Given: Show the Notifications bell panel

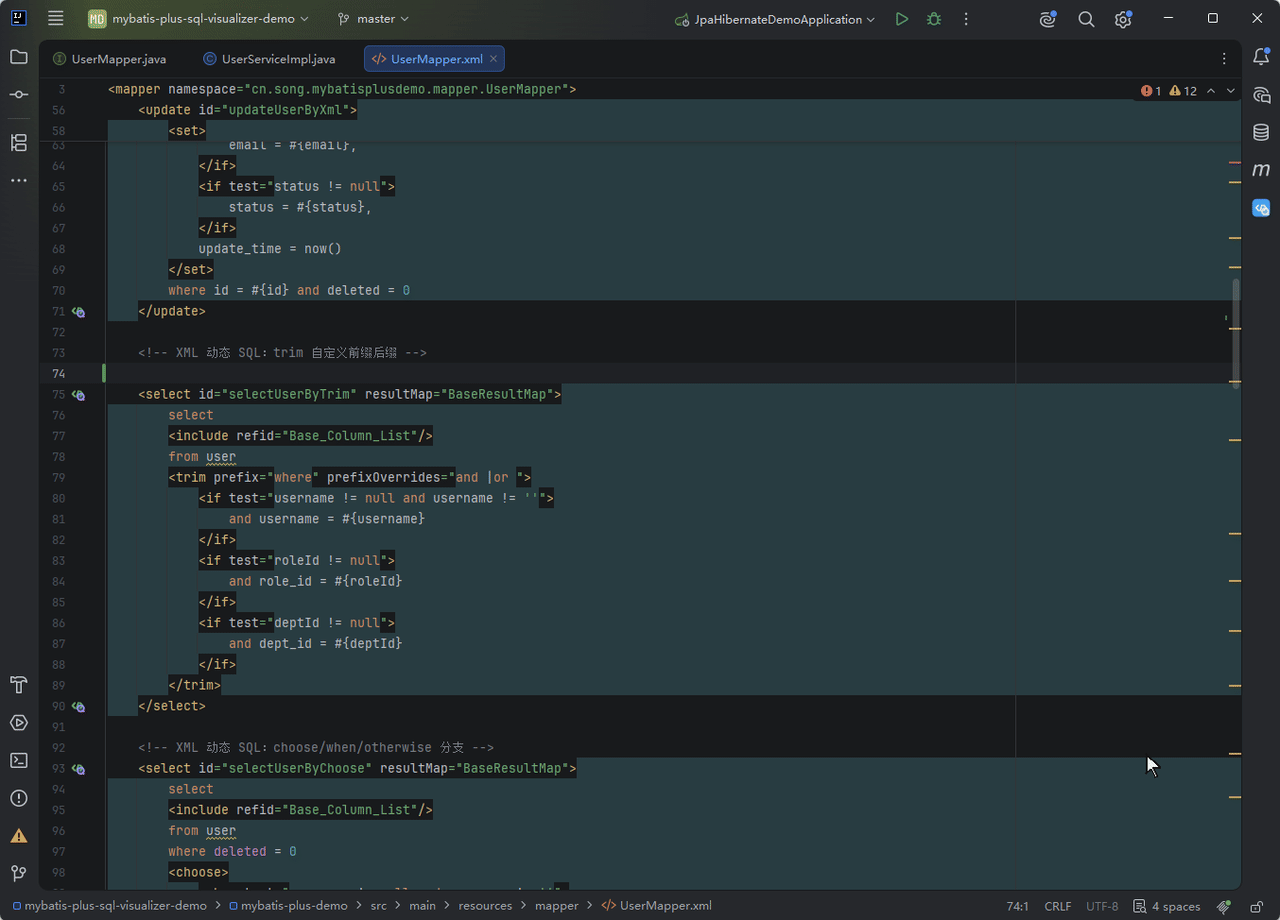Looking at the screenshot, I should pyautogui.click(x=1262, y=57).
